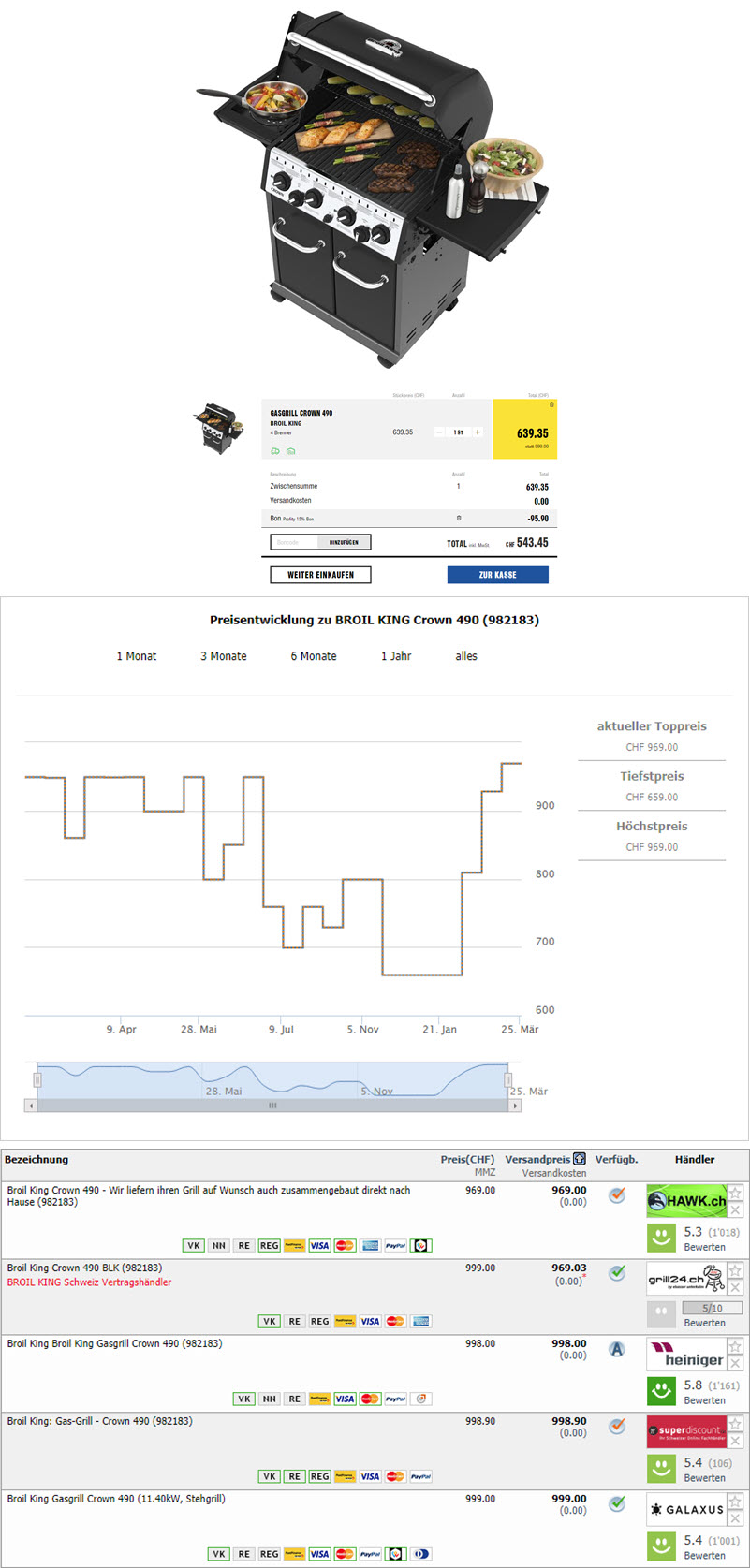Open the GALAXUS dealer logo
This screenshot has height=1568, width=750.
point(686,1510)
